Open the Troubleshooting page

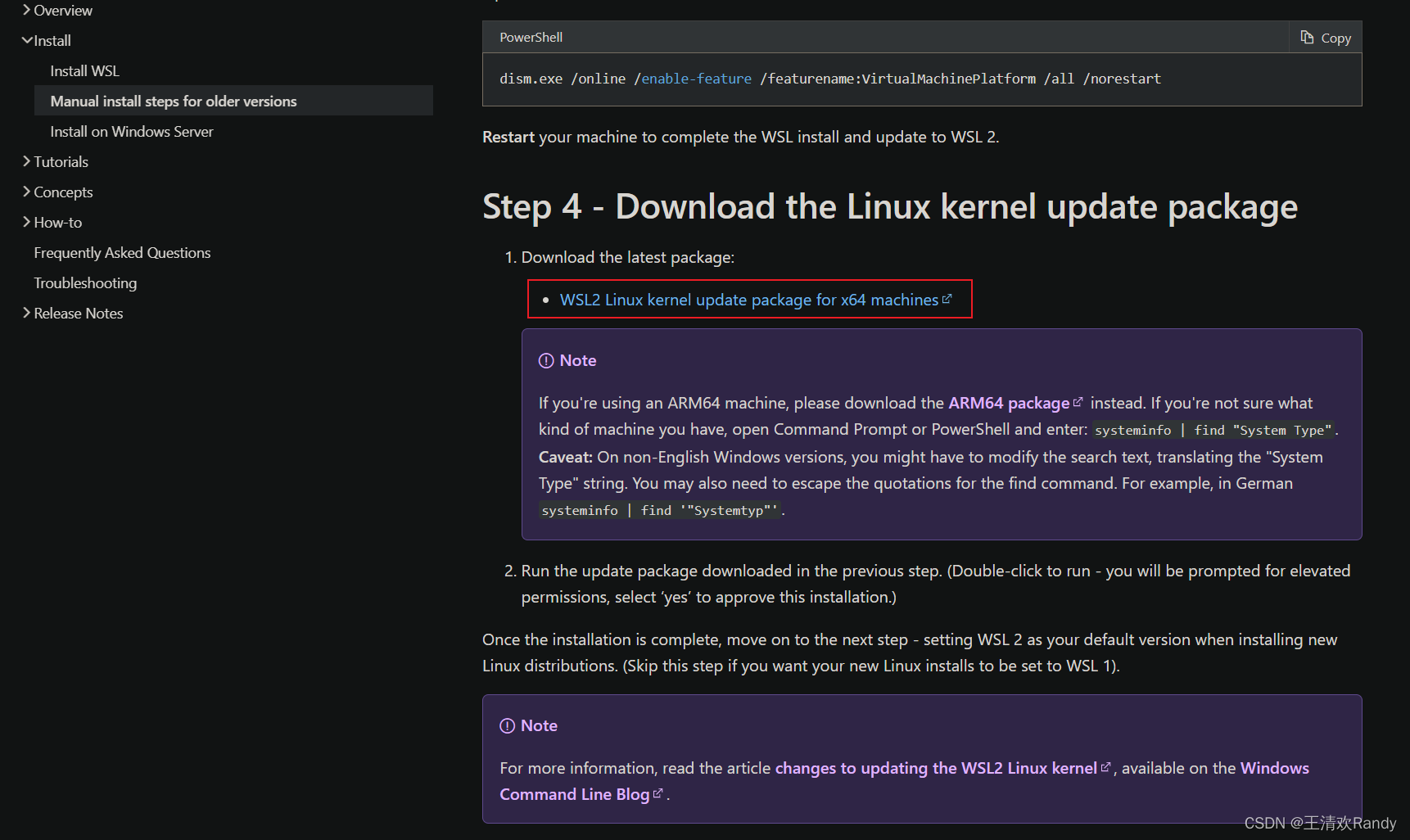[85, 283]
